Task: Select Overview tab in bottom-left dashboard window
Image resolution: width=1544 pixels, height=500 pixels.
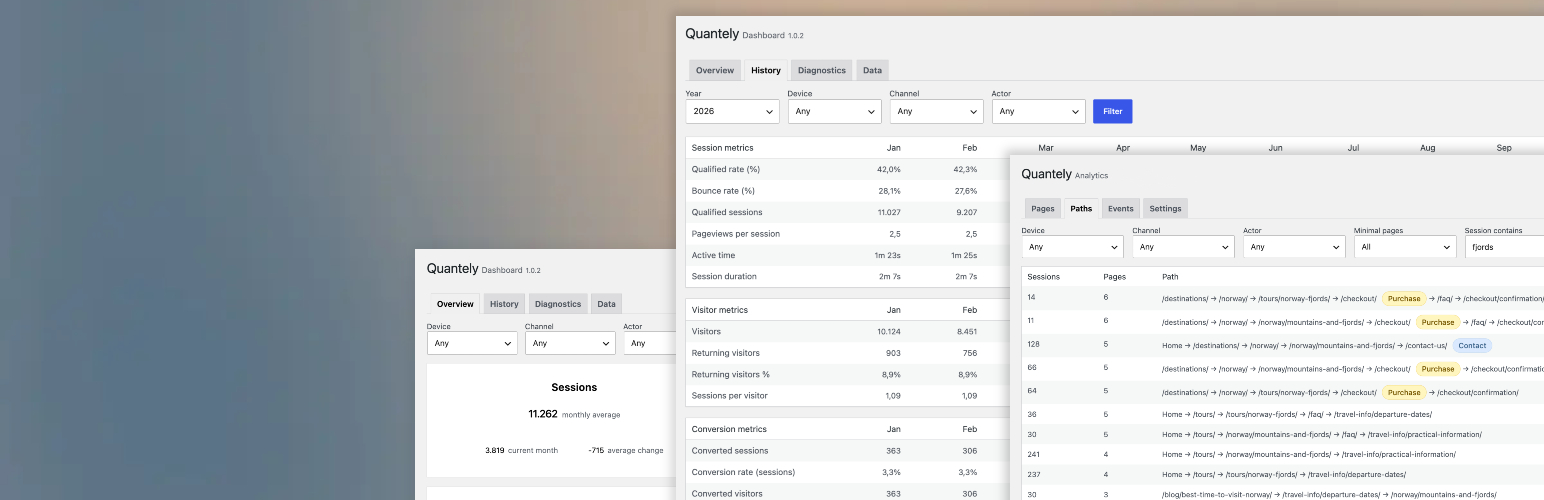Action: [x=455, y=304]
